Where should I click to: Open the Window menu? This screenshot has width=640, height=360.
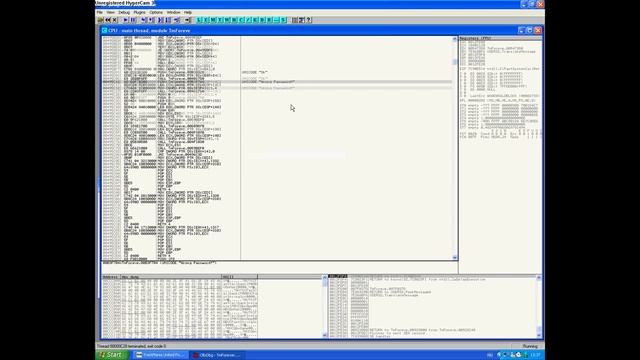click(173, 13)
